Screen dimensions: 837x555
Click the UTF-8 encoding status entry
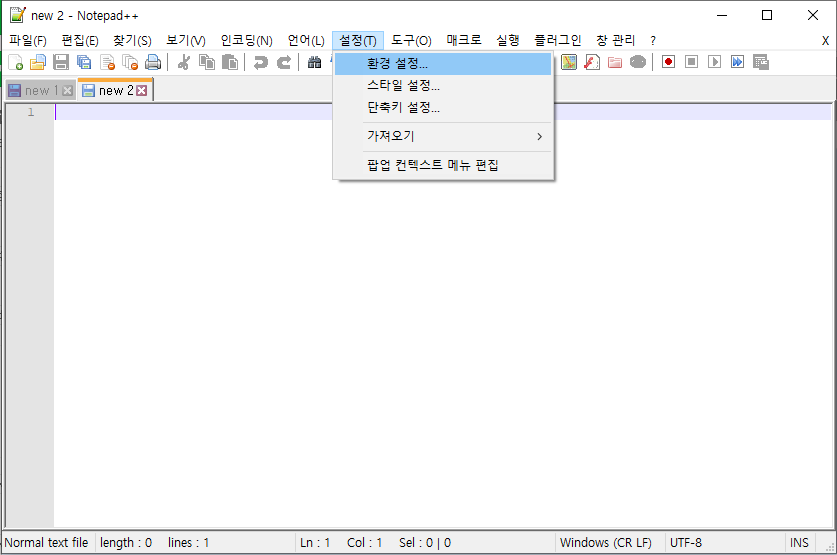click(x=686, y=543)
